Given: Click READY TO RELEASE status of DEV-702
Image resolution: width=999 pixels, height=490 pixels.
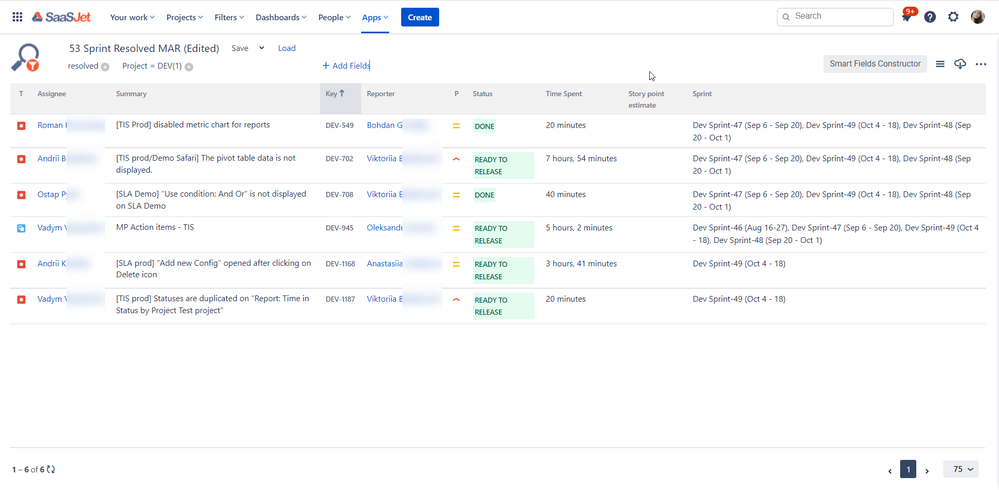Looking at the screenshot, I should (x=503, y=166).
